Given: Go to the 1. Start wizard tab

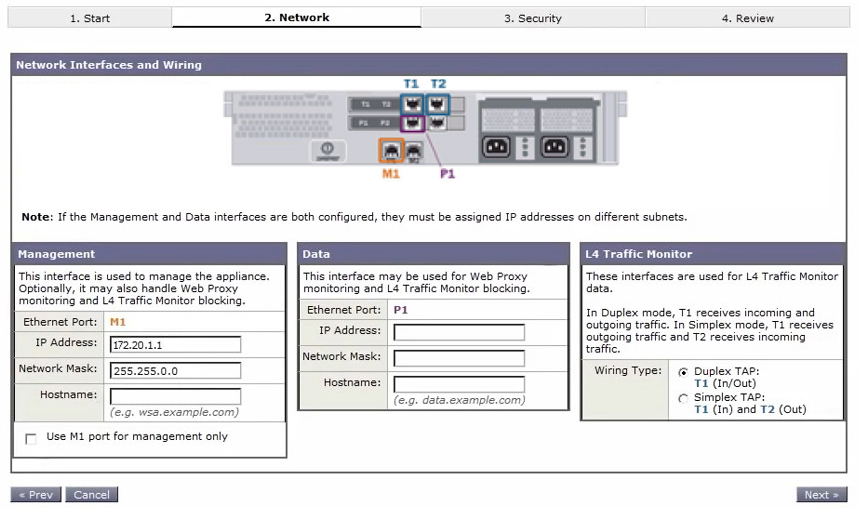Looking at the screenshot, I should [89, 18].
